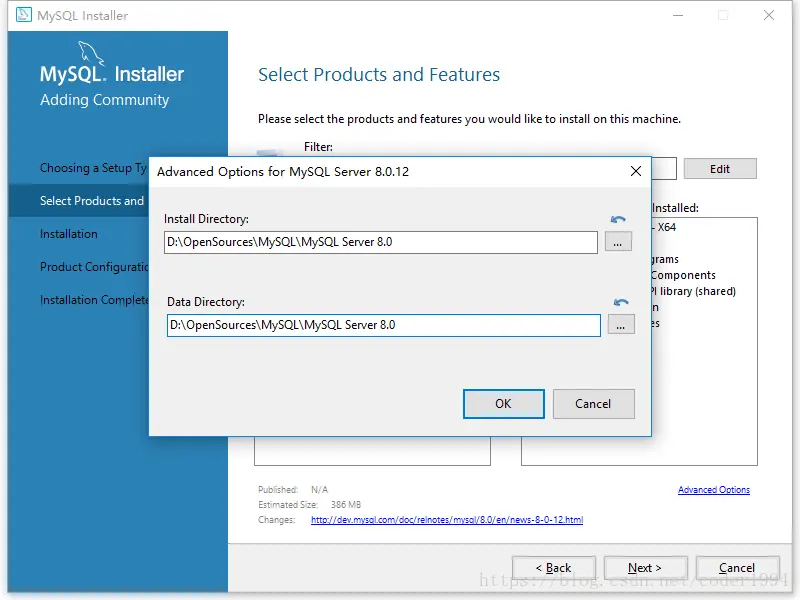This screenshot has width=800, height=600.
Task: Revert Install Directory to its default path
Action: pos(619,218)
